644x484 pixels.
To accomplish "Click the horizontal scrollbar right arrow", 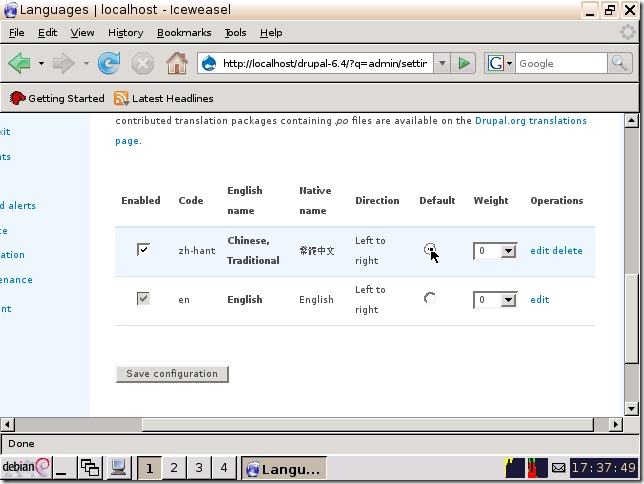I will (615, 424).
